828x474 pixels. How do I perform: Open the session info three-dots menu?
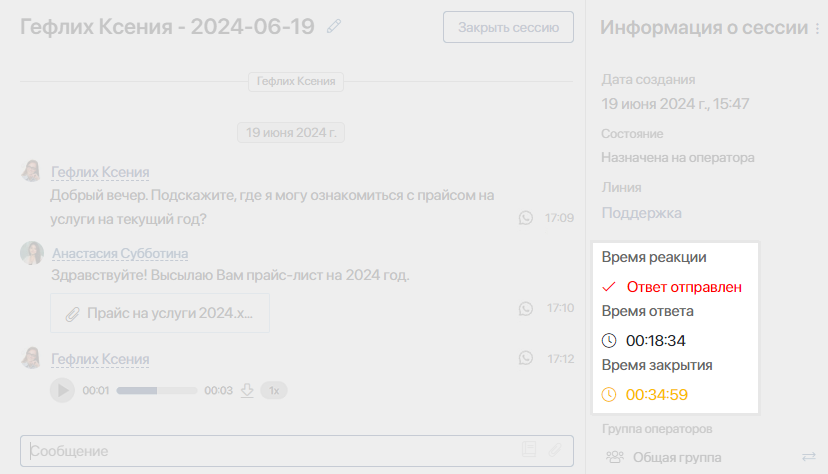[819, 28]
